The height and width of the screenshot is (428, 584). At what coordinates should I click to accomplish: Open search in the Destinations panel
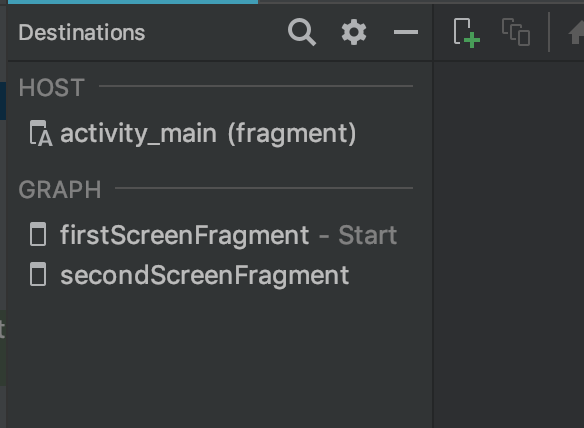[x=302, y=32]
